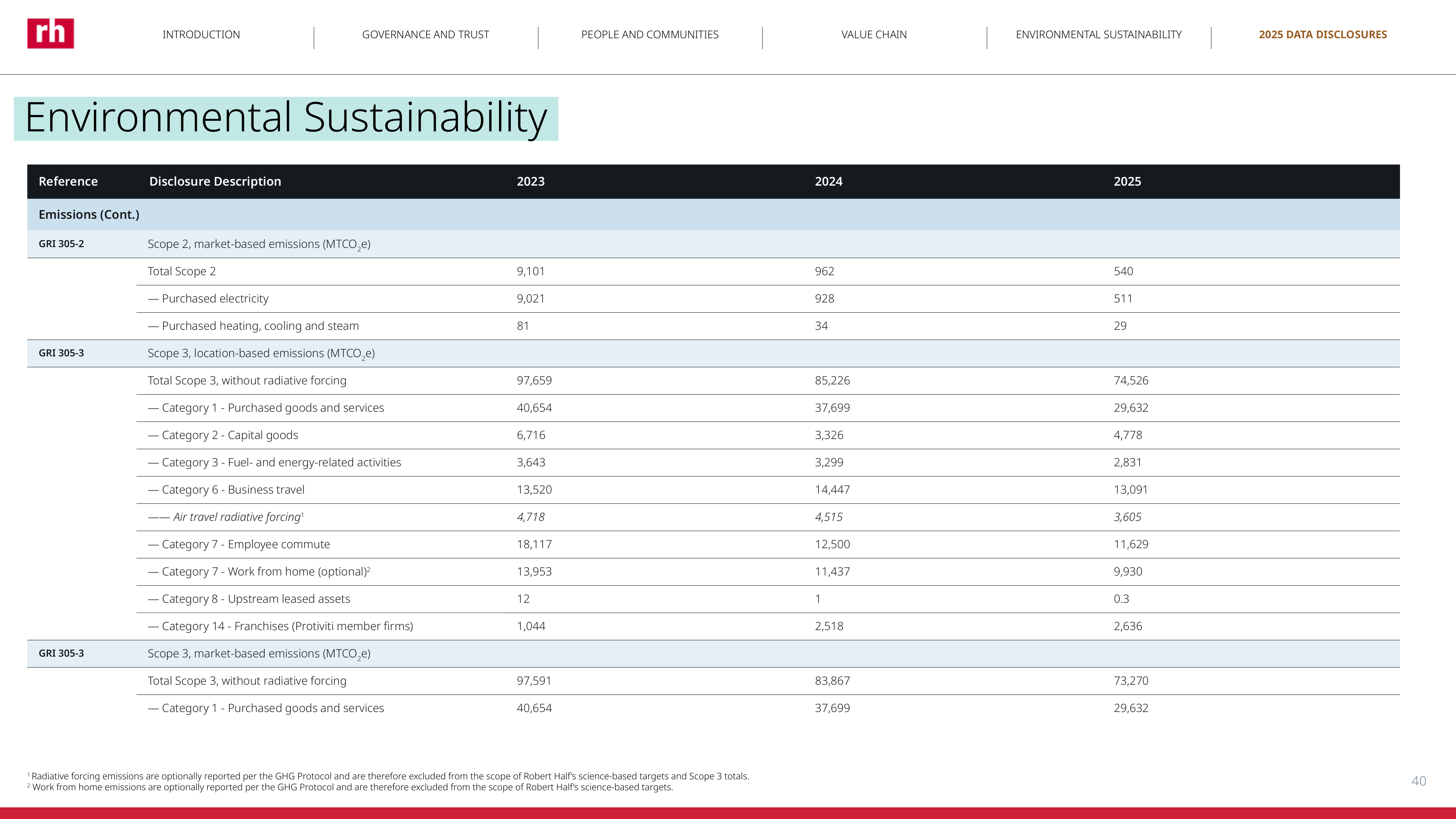Select the GRI 305-2 reference label
The height and width of the screenshot is (819, 1456).
pyautogui.click(x=61, y=244)
